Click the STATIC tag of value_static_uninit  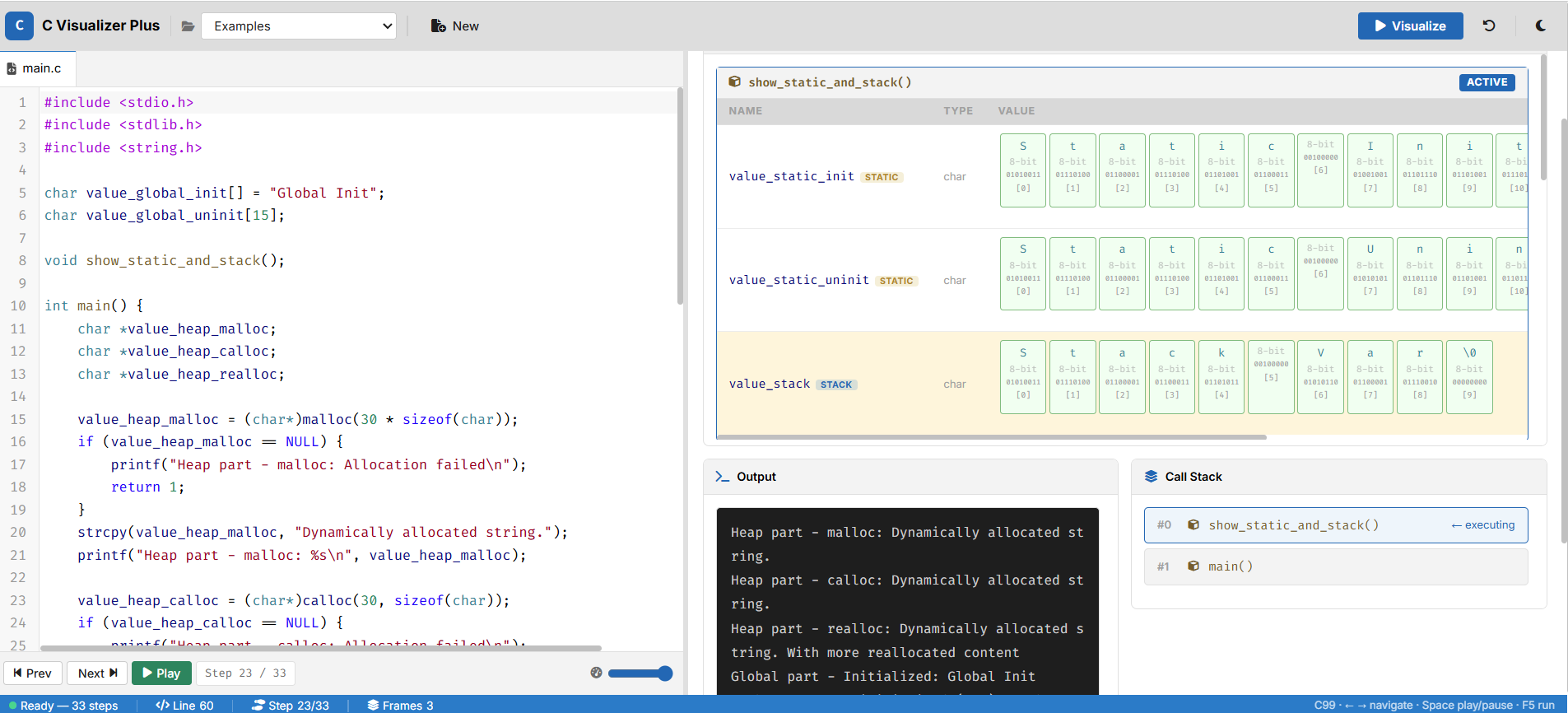(x=896, y=281)
